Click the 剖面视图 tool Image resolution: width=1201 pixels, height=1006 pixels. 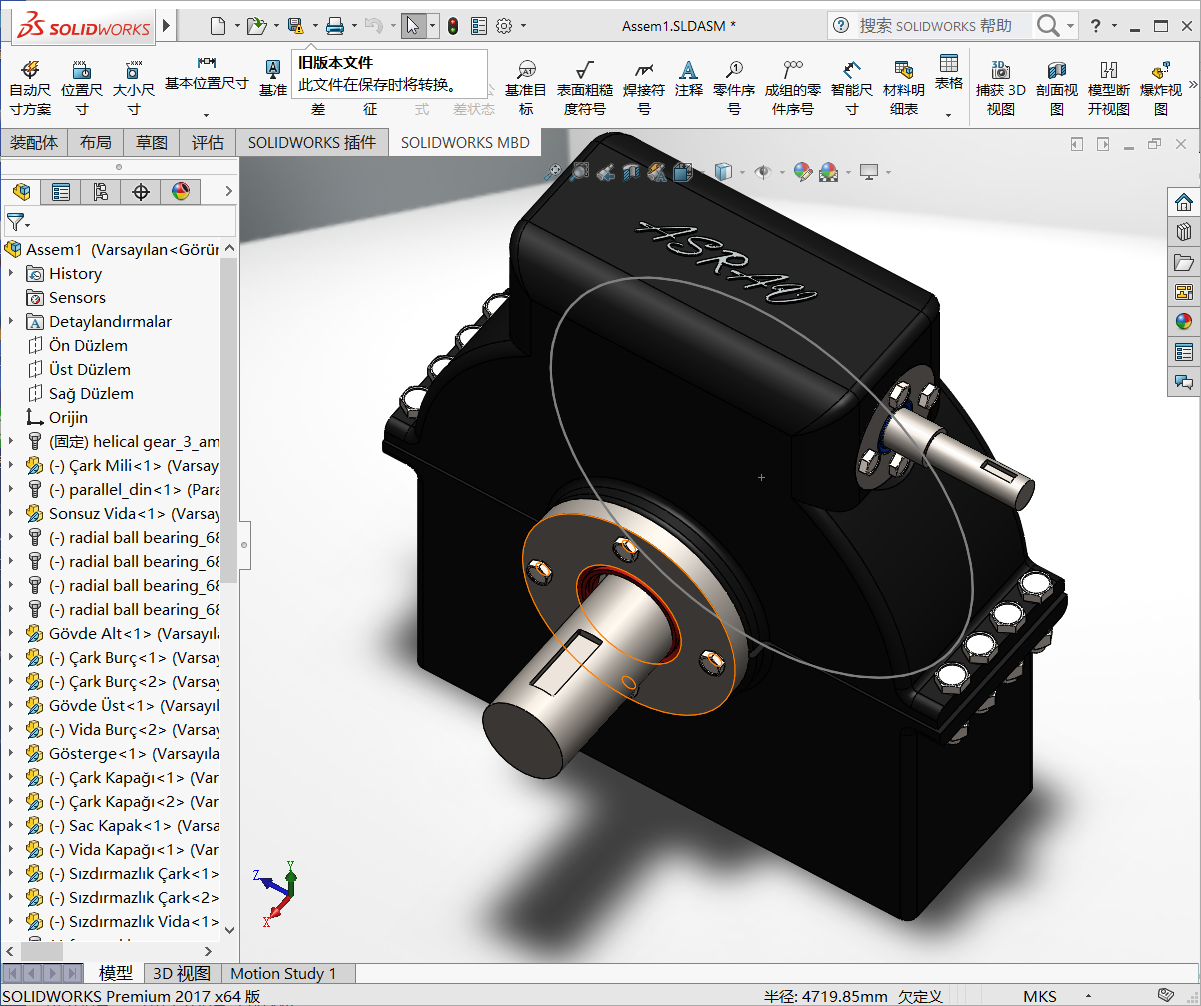[x=1057, y=88]
